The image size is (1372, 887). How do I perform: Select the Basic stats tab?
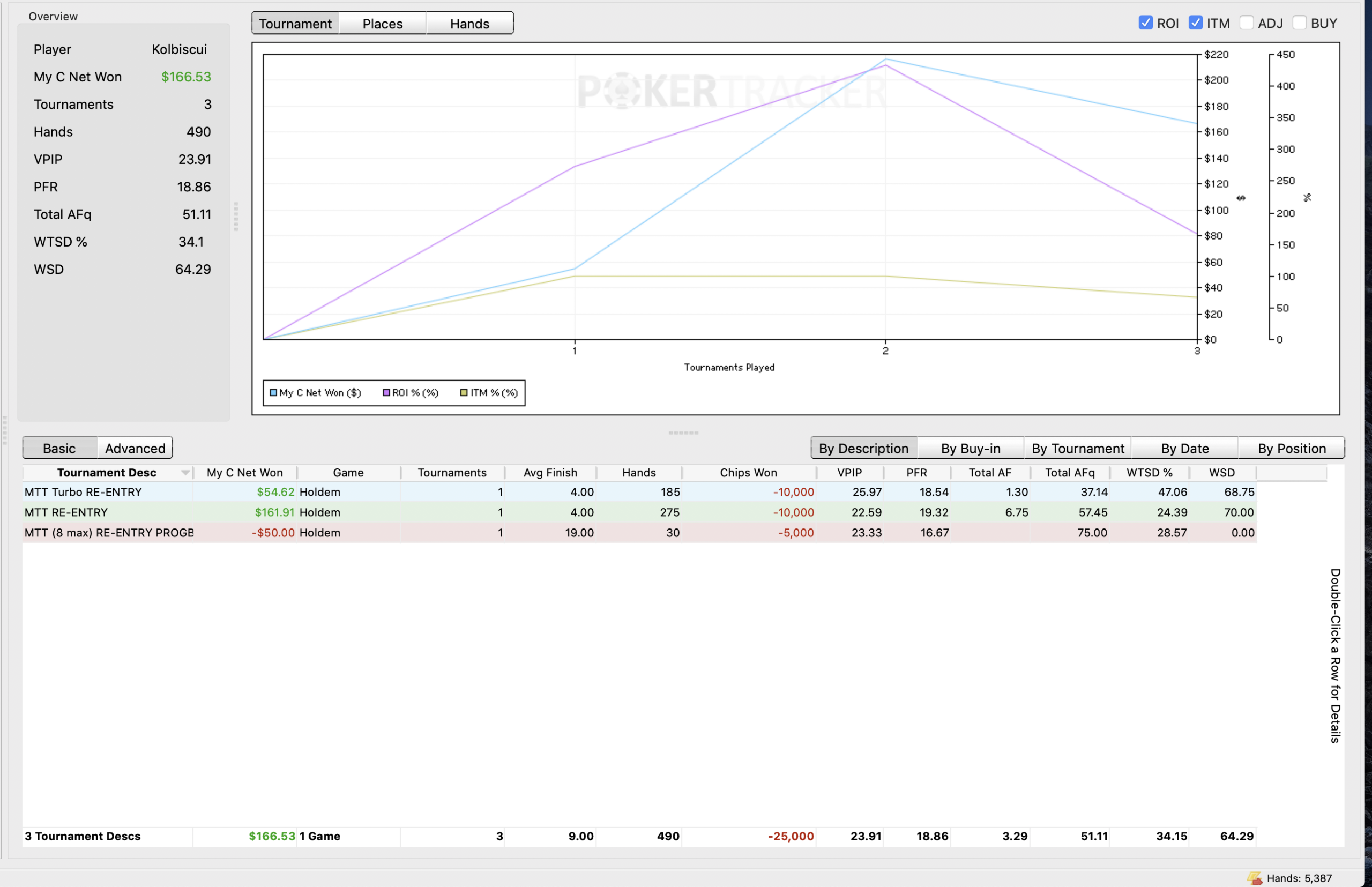tap(59, 448)
